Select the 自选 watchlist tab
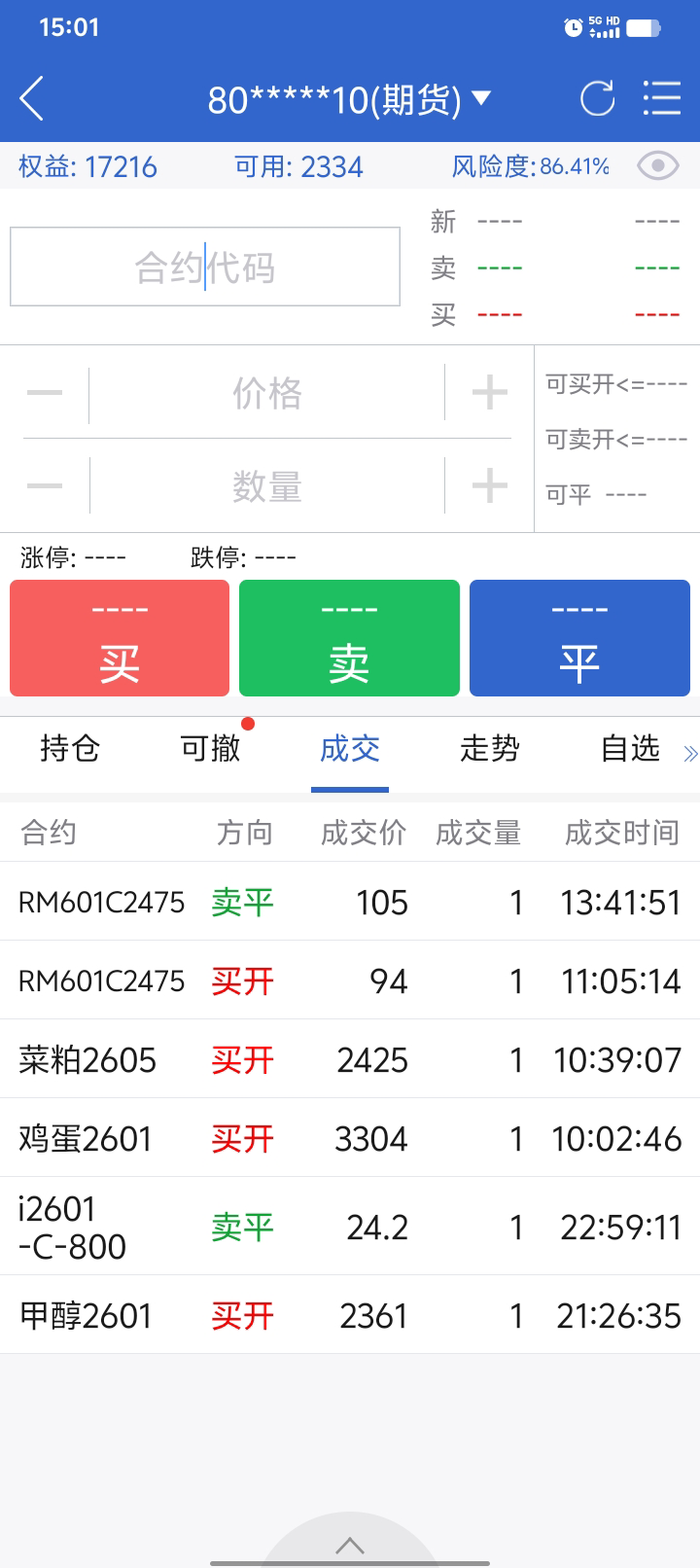The width and height of the screenshot is (700, 1568). pyautogui.click(x=630, y=749)
